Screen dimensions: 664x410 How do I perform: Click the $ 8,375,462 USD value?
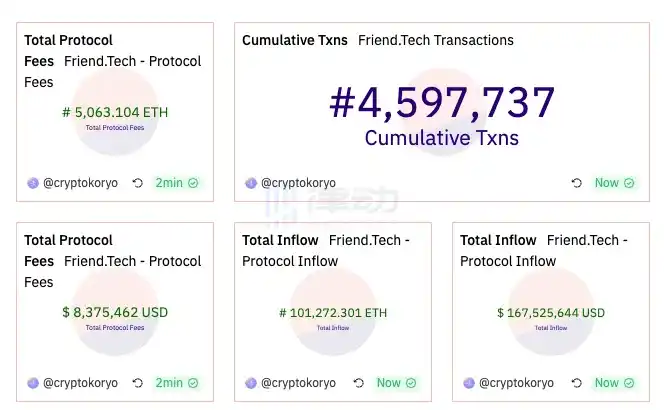coord(115,312)
